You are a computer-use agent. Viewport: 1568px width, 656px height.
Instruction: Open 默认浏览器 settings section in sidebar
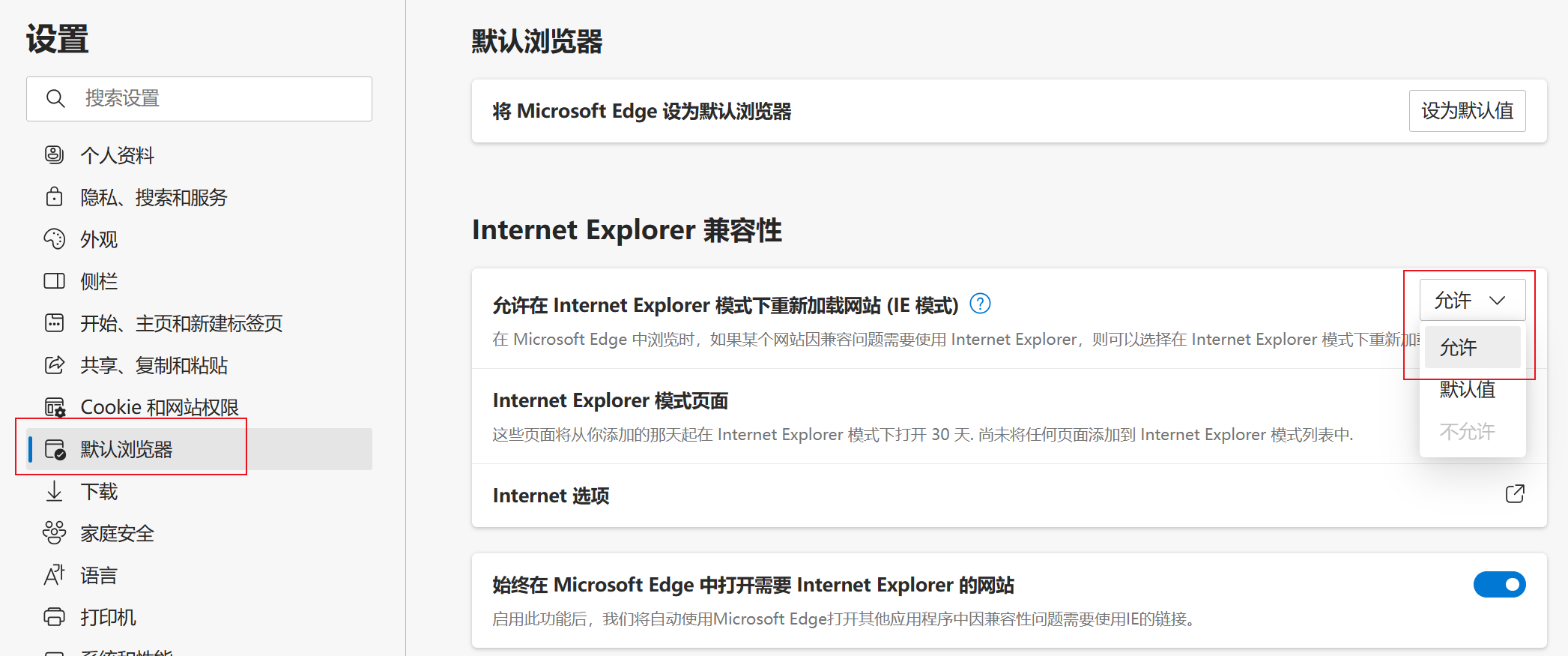(x=126, y=449)
